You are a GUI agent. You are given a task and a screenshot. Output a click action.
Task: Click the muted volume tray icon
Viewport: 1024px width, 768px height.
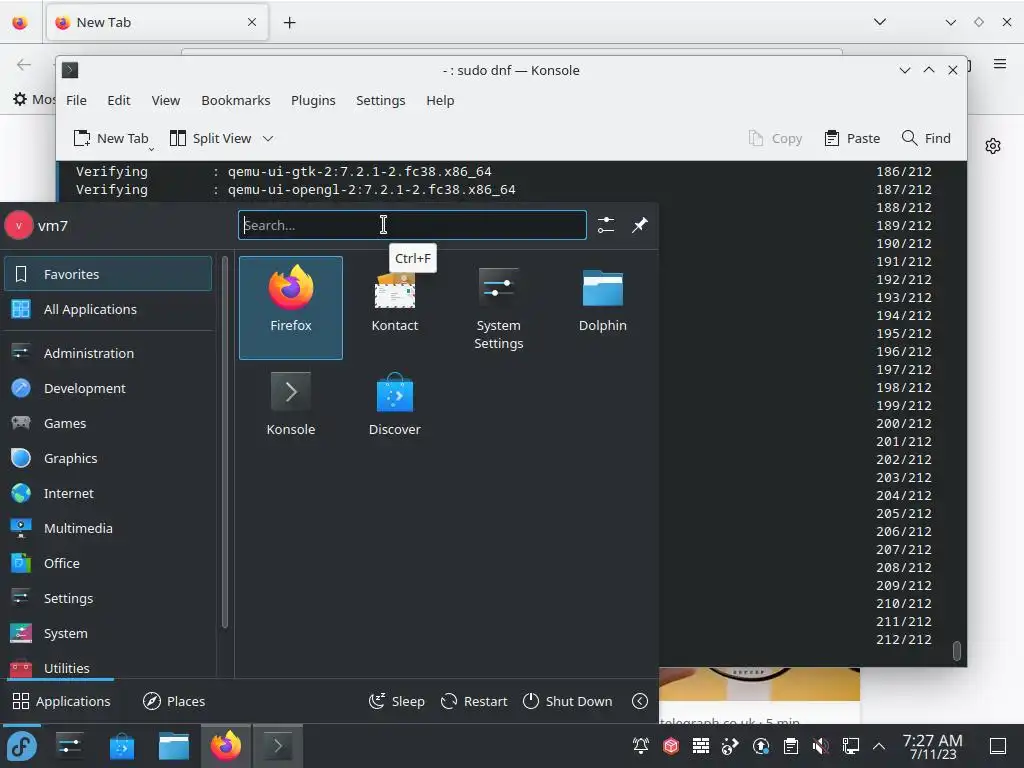coord(821,746)
